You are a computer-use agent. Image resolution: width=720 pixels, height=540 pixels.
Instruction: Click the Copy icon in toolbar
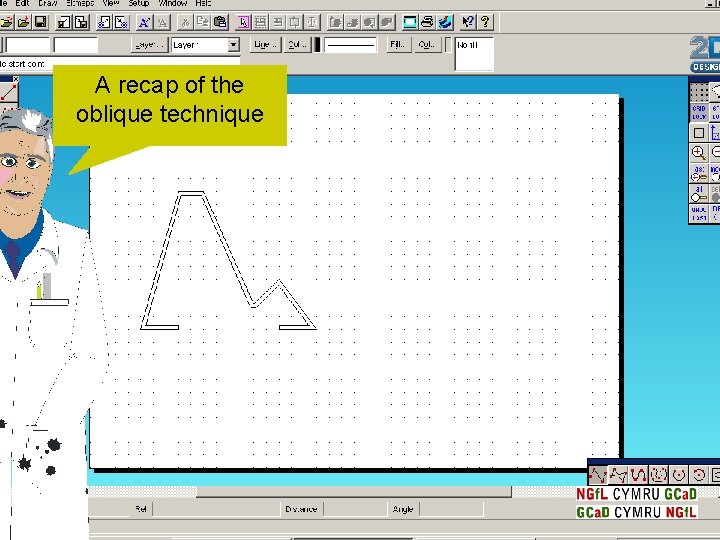pyautogui.click(x=202, y=22)
